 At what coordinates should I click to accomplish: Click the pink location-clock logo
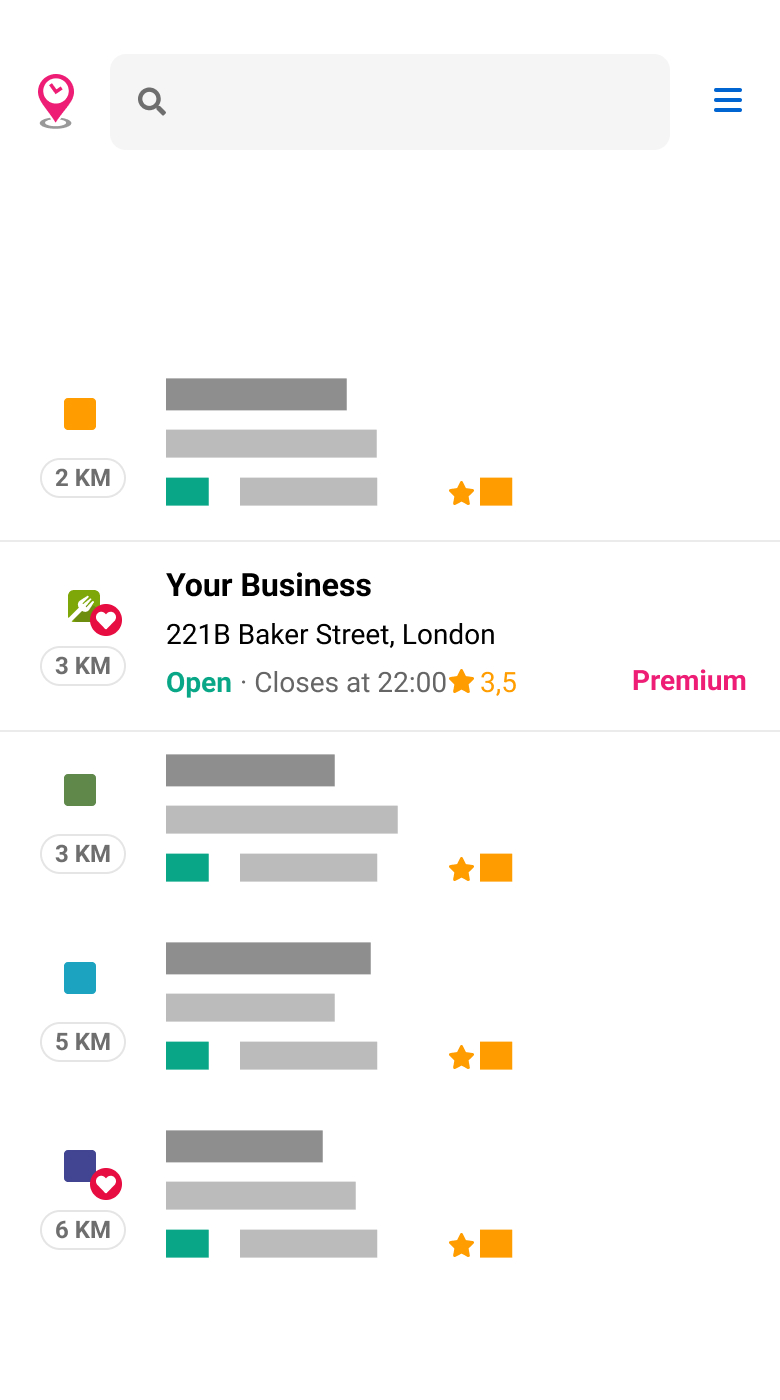pos(56,101)
